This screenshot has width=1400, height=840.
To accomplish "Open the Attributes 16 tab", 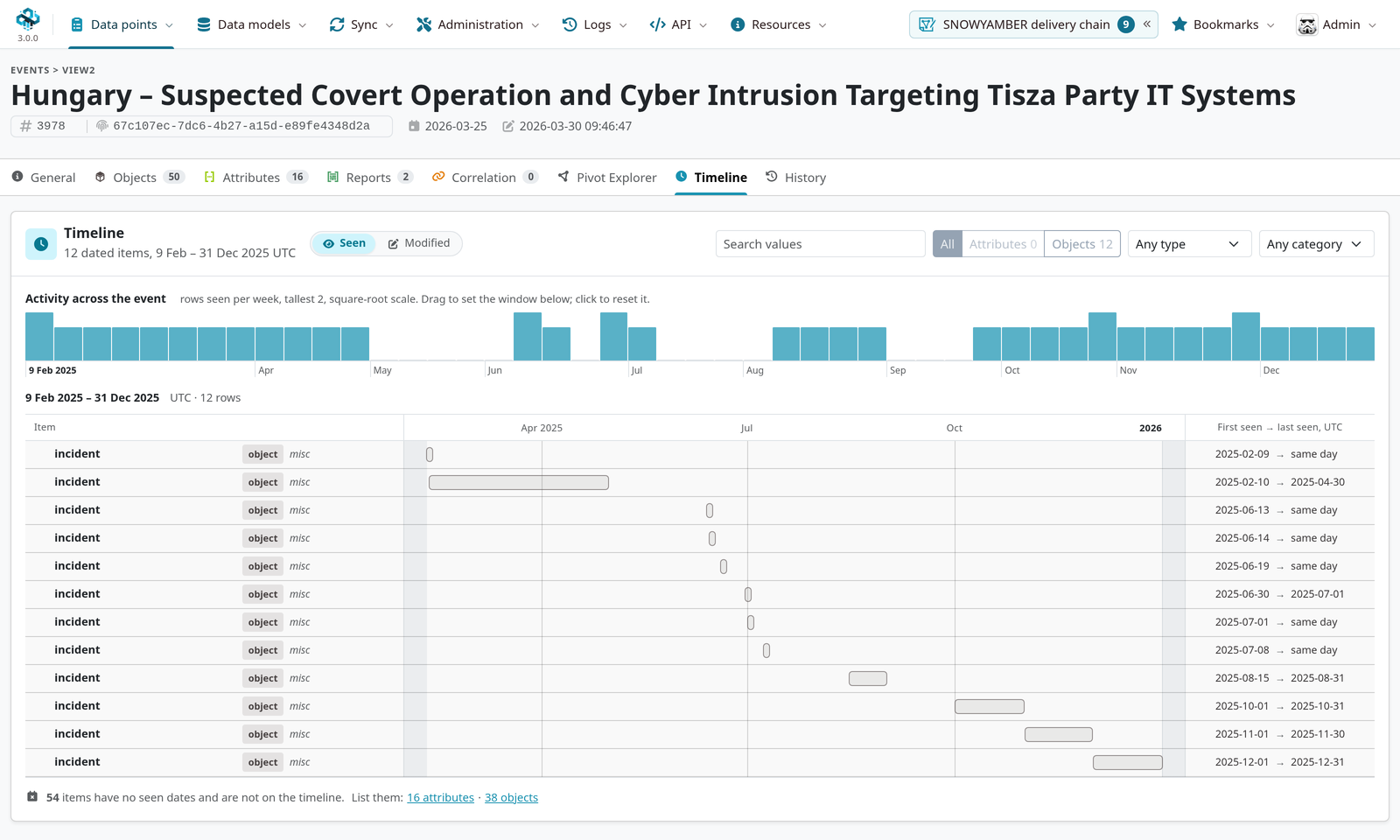I will pyautogui.click(x=255, y=178).
